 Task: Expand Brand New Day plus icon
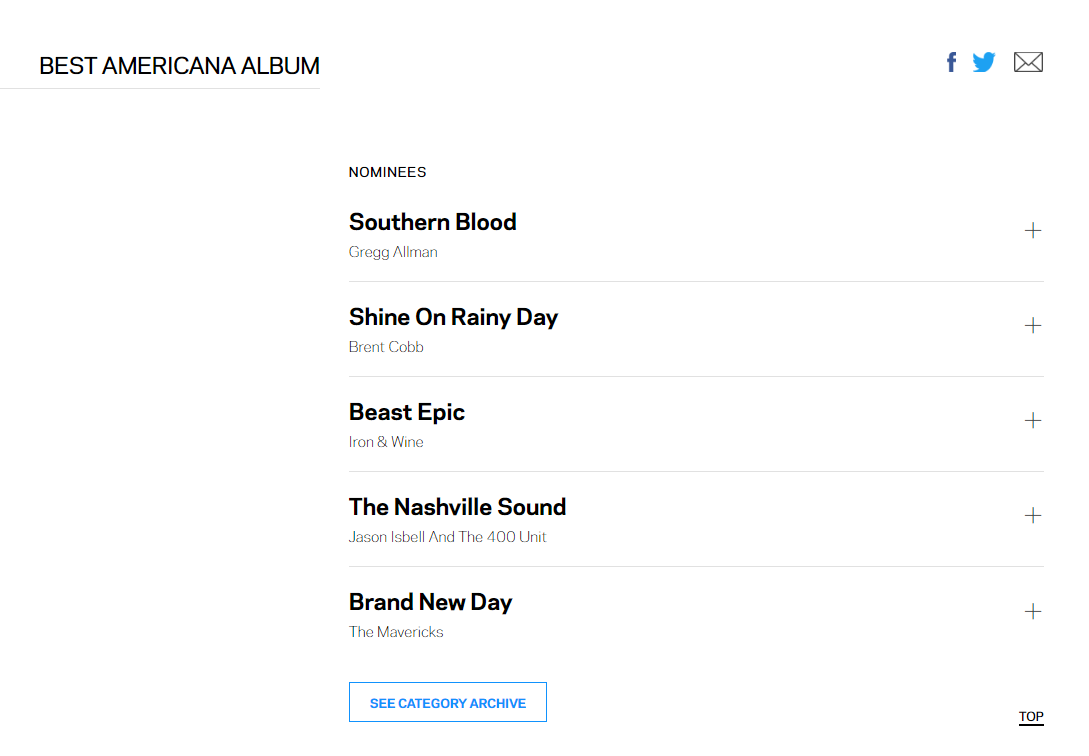(1033, 611)
